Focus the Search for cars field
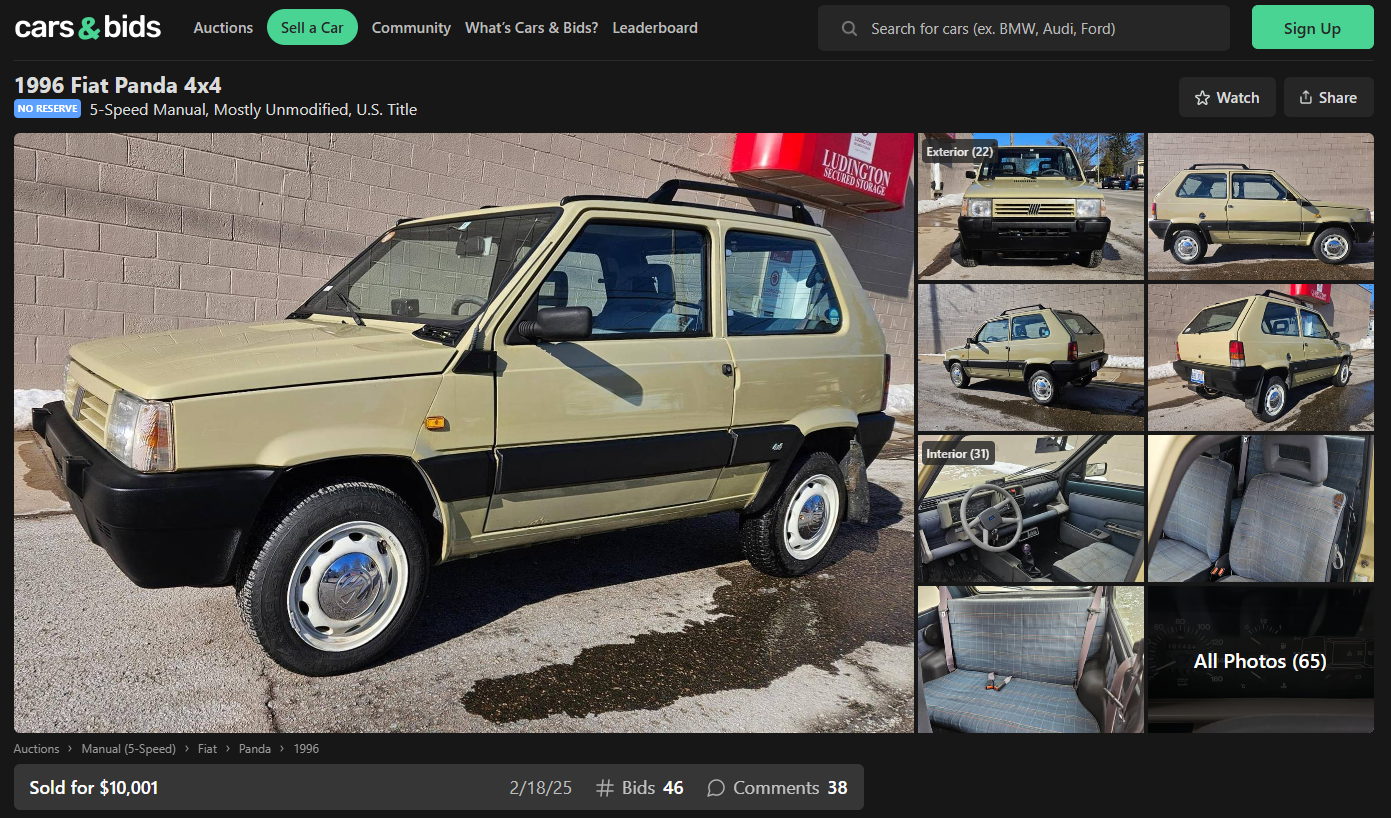 1024,28
